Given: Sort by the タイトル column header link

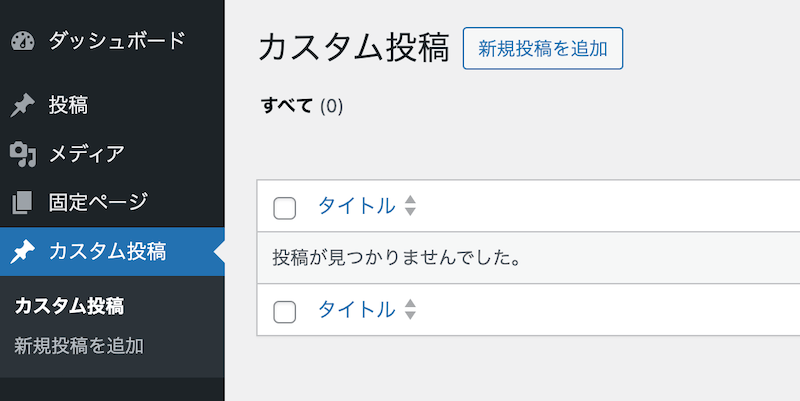Looking at the screenshot, I should (356, 206).
